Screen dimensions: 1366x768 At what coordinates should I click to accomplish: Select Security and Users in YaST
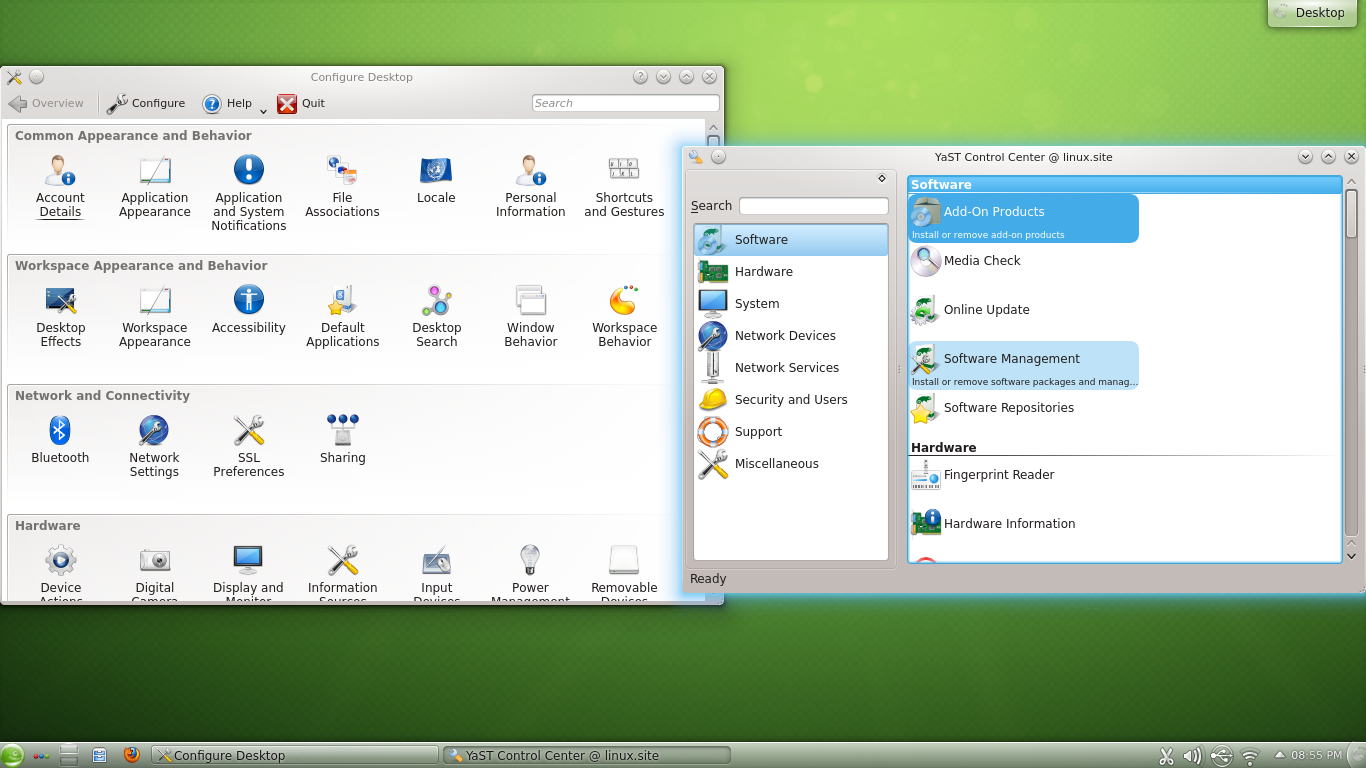click(x=790, y=400)
